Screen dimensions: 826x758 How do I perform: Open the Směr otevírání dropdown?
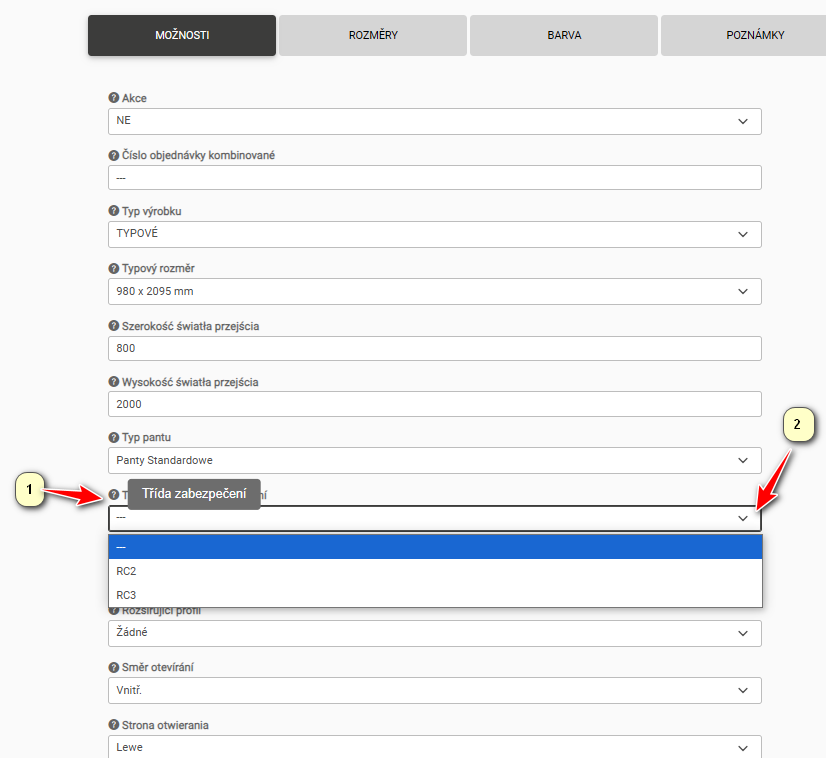434,690
